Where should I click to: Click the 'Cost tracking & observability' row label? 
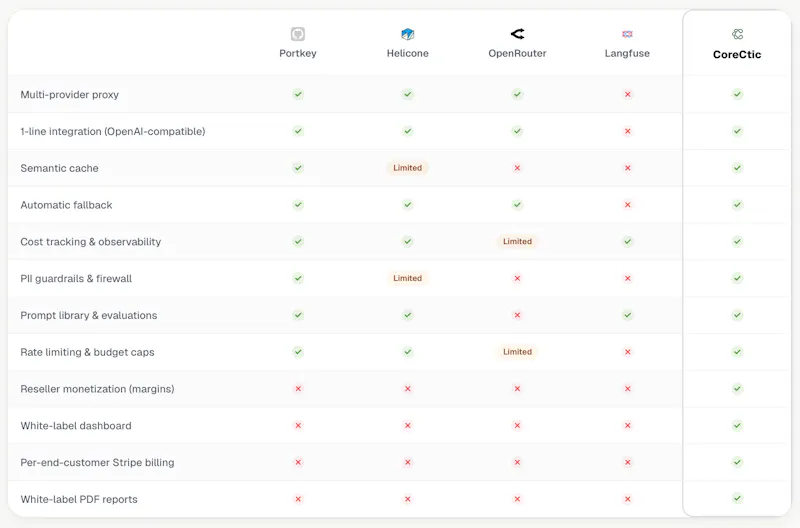tap(91, 241)
